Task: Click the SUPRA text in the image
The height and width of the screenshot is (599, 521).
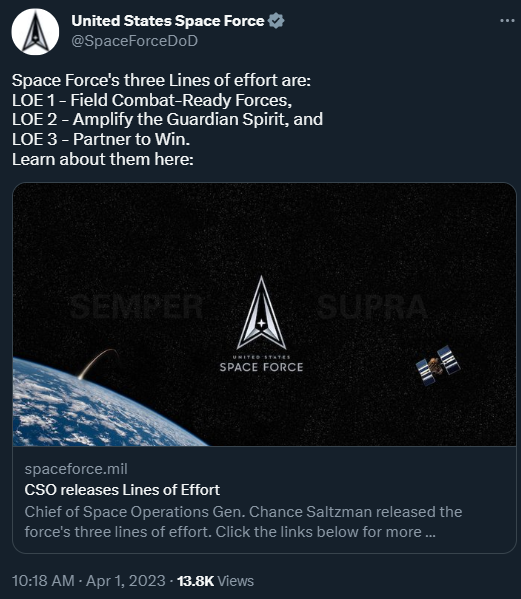Action: pos(372,306)
